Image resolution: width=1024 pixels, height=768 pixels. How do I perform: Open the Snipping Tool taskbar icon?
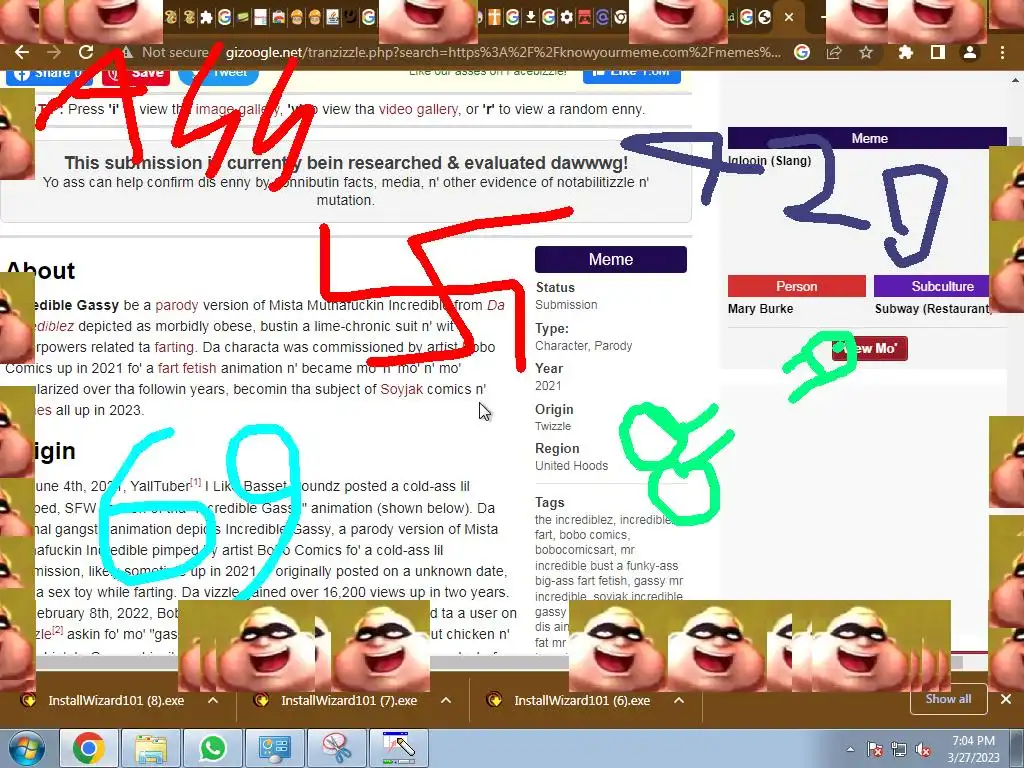coord(337,748)
